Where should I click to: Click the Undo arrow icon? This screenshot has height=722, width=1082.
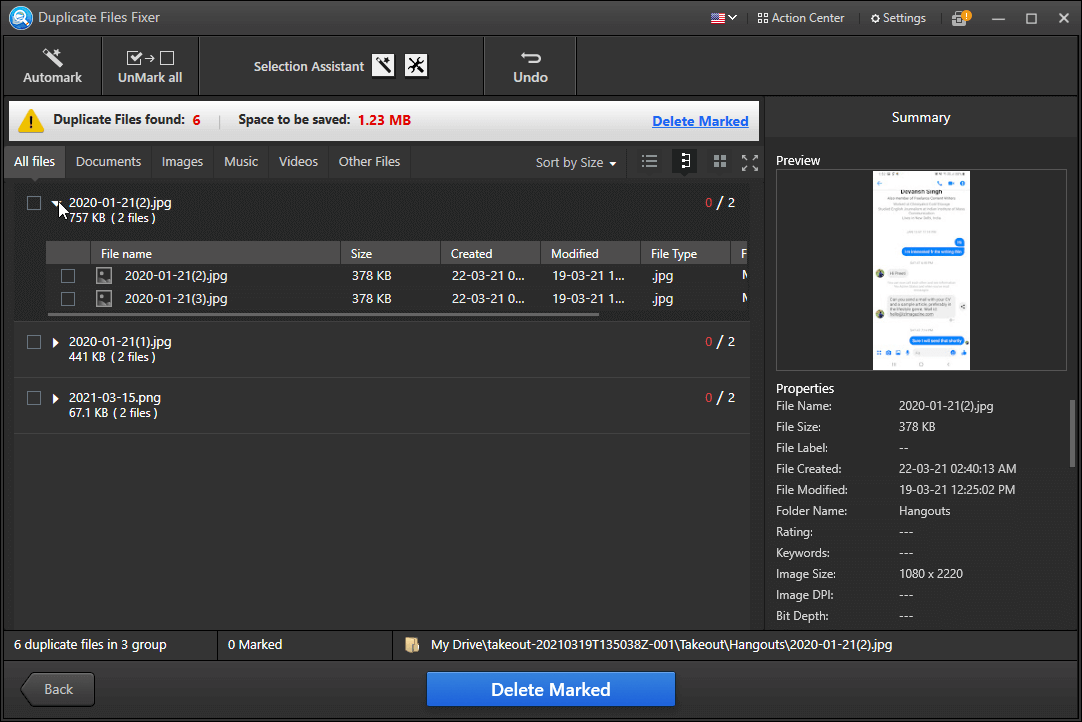pyautogui.click(x=530, y=58)
